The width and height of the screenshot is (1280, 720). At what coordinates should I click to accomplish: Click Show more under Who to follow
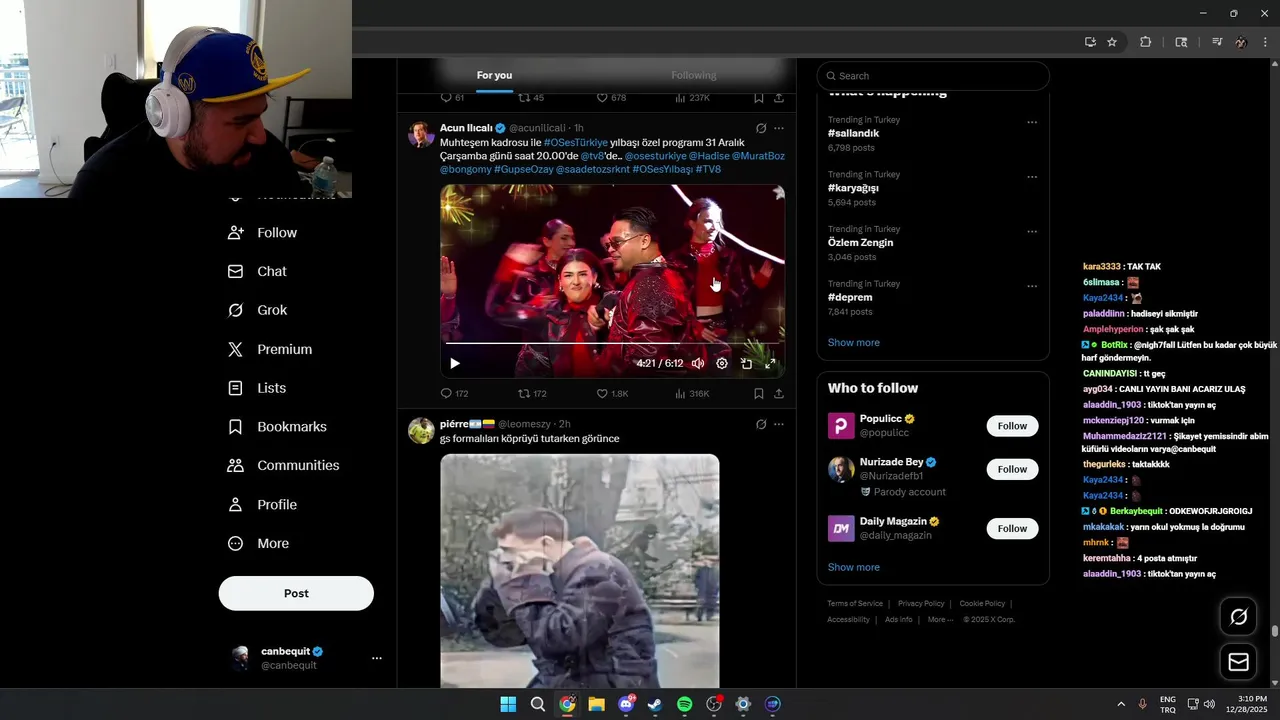[854, 567]
